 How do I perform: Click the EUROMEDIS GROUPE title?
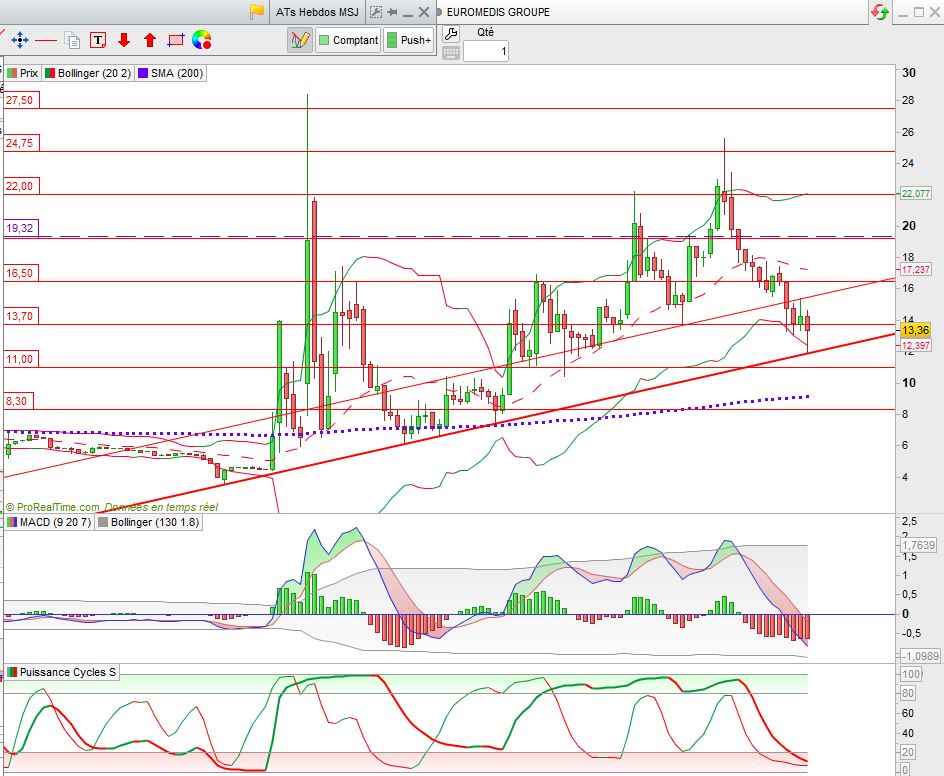pos(498,12)
